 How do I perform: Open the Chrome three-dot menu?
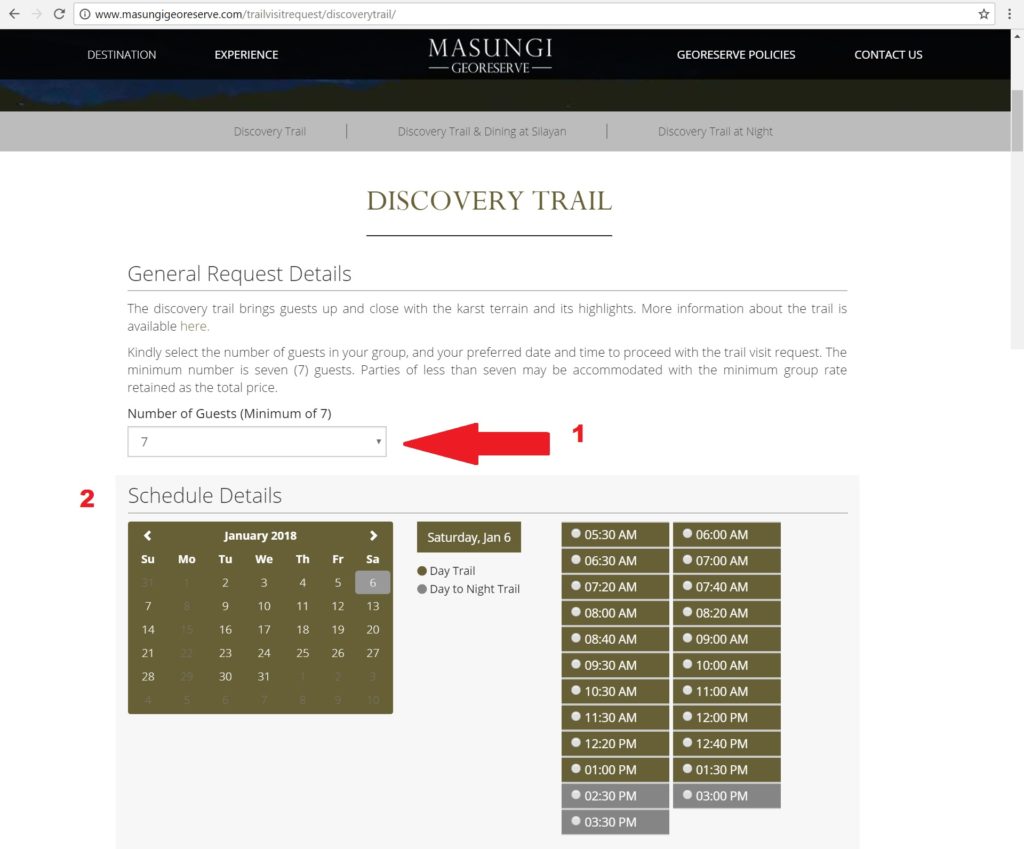1009,14
